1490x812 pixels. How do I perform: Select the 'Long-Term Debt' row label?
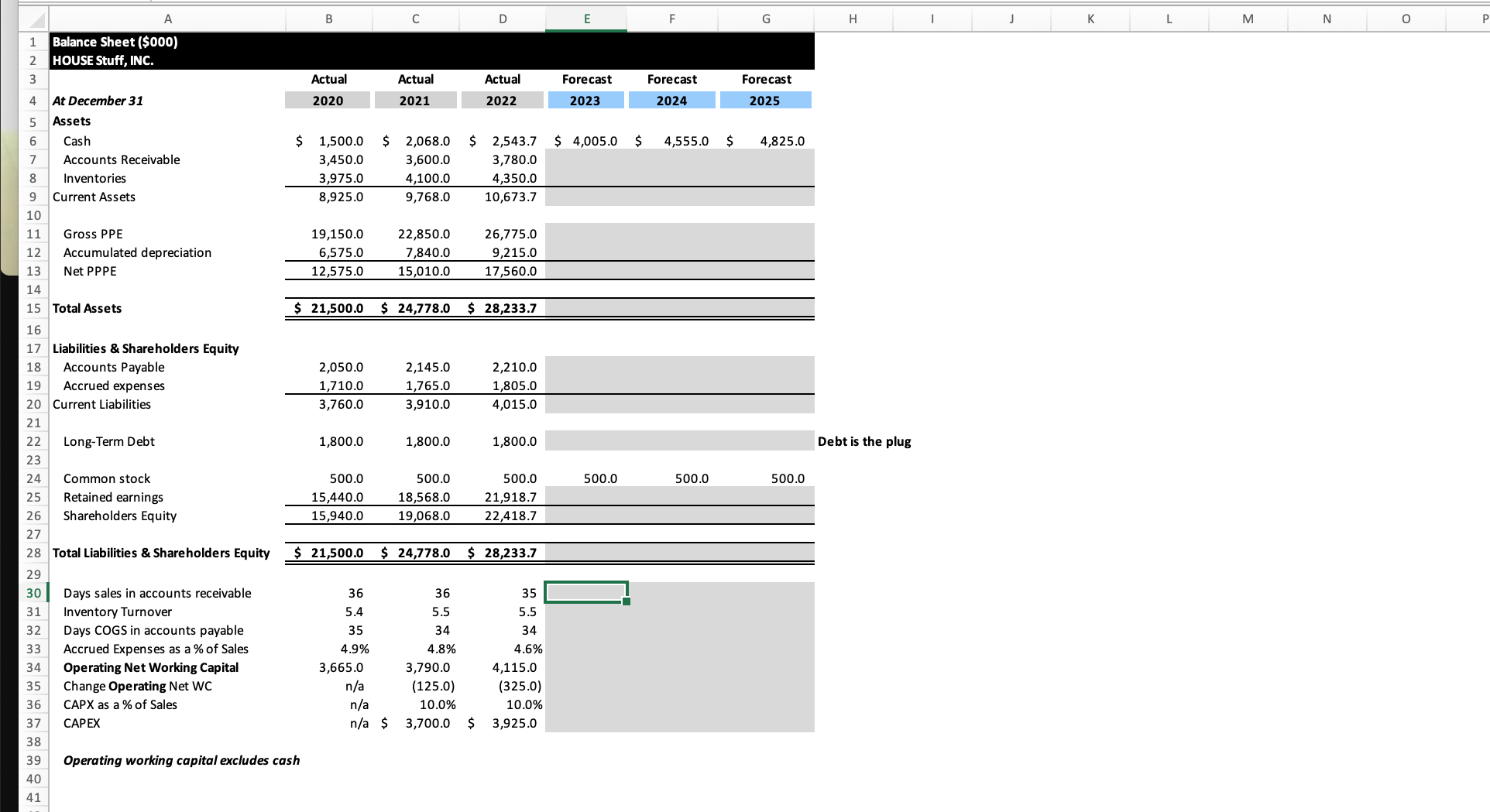(109, 441)
